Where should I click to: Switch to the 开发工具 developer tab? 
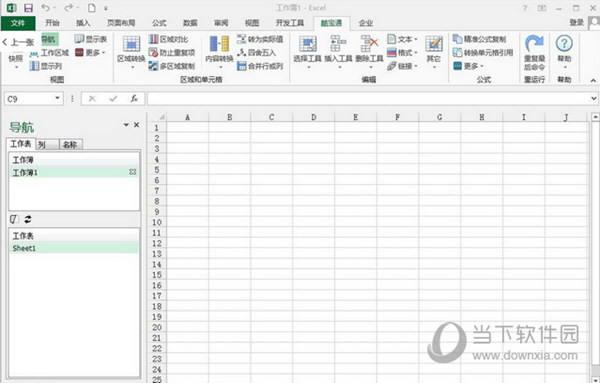pyautogui.click(x=290, y=23)
